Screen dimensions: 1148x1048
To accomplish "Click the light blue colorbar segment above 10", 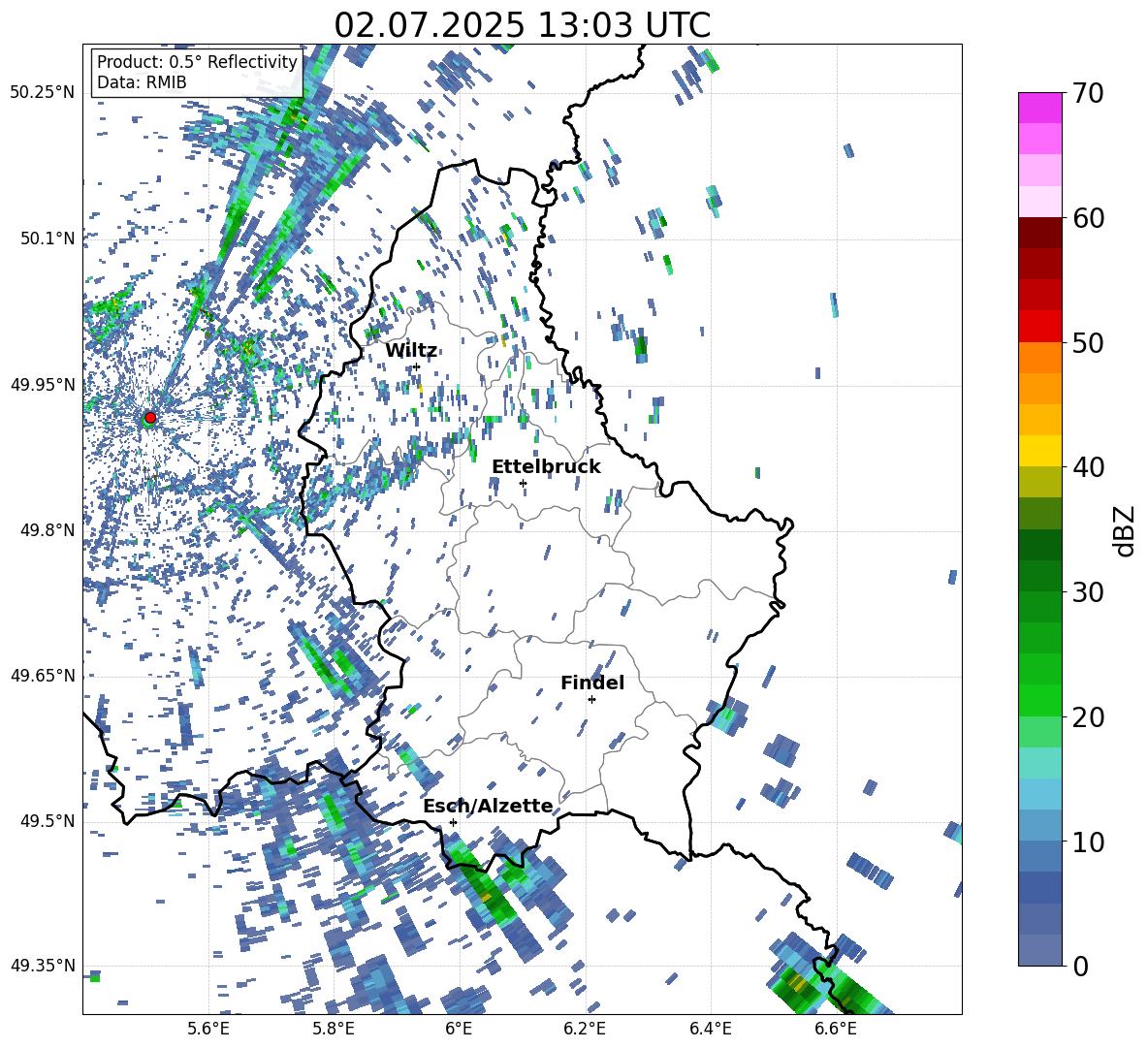I will pos(1039,826).
